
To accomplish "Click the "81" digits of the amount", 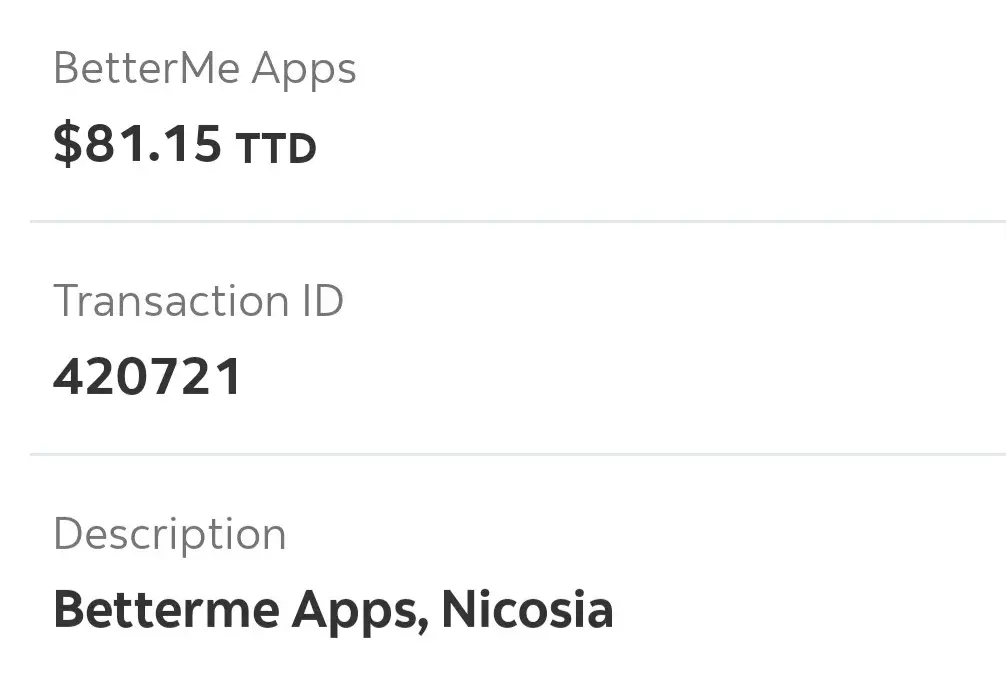I will tap(115, 144).
